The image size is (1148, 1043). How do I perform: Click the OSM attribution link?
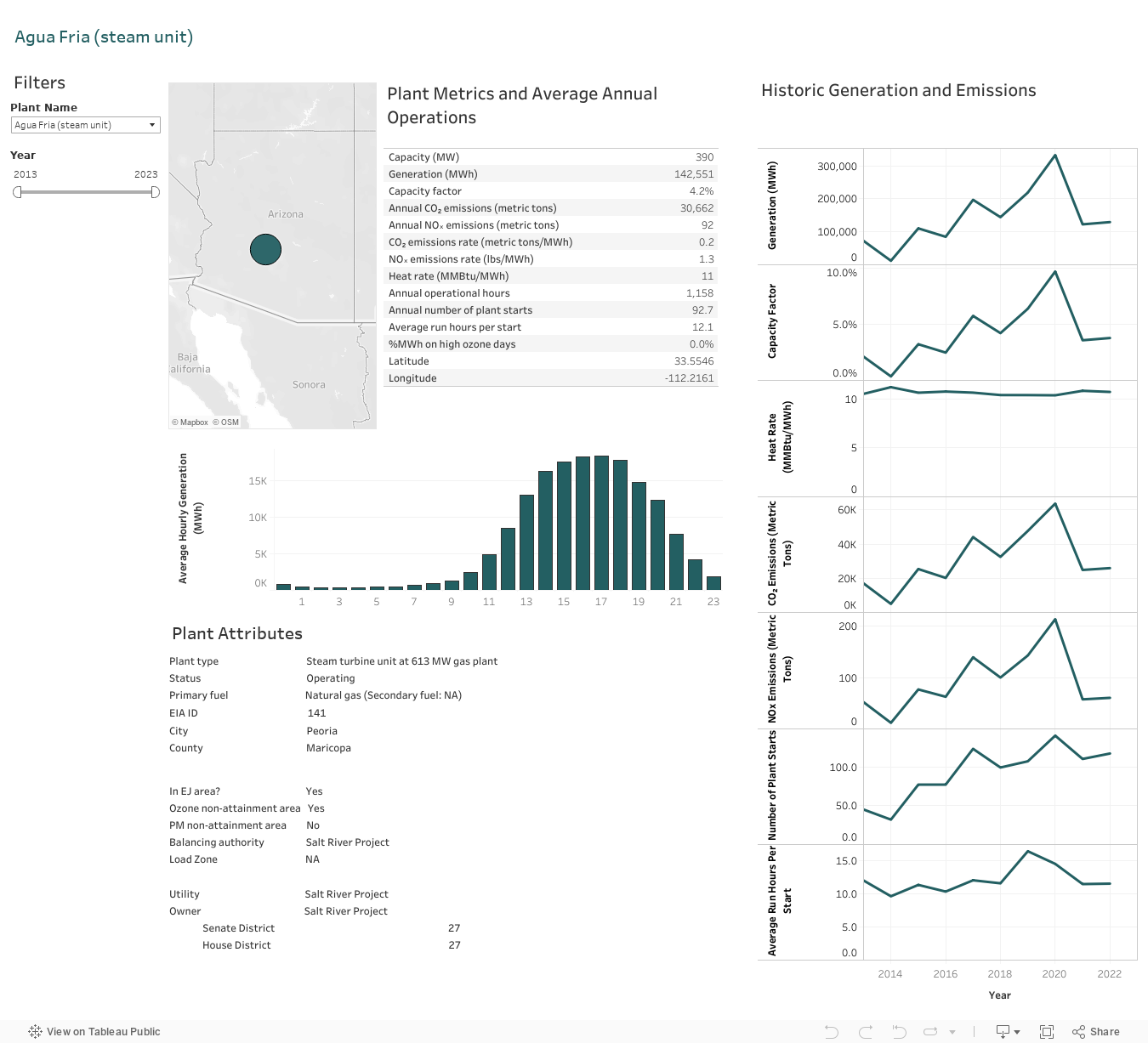pos(225,422)
